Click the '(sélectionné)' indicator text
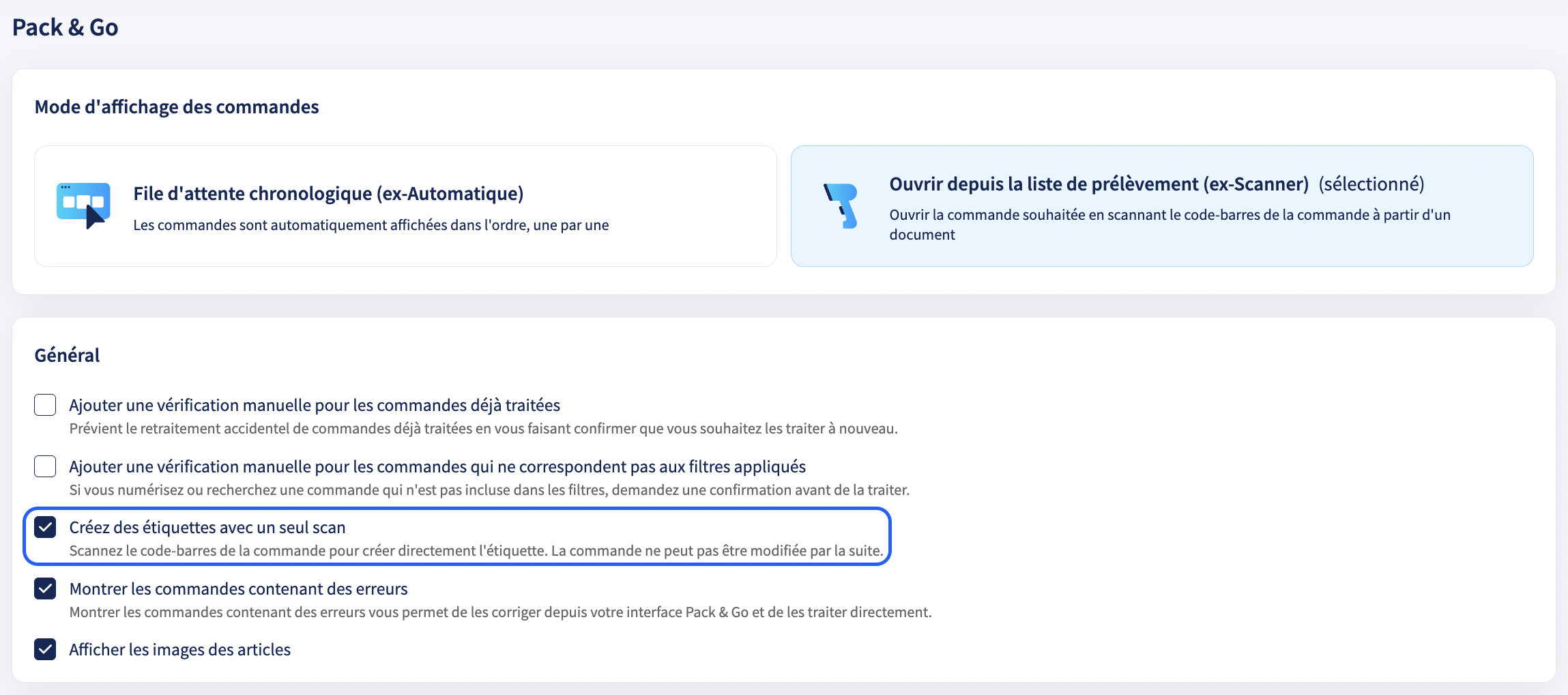Viewport: 1568px width, 695px height. [x=1371, y=184]
